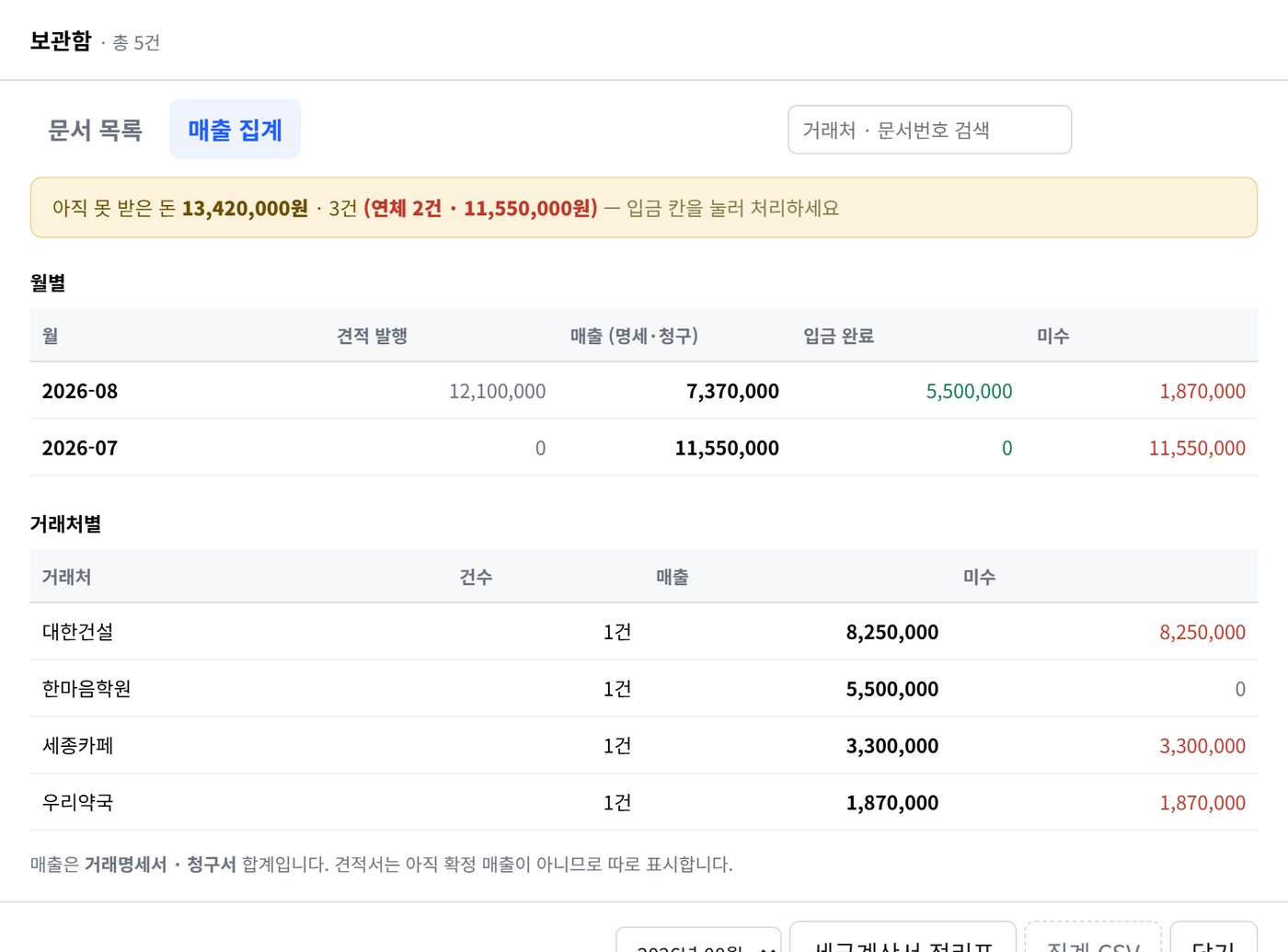
Task: Click the 건수 column header
Action: (476, 577)
